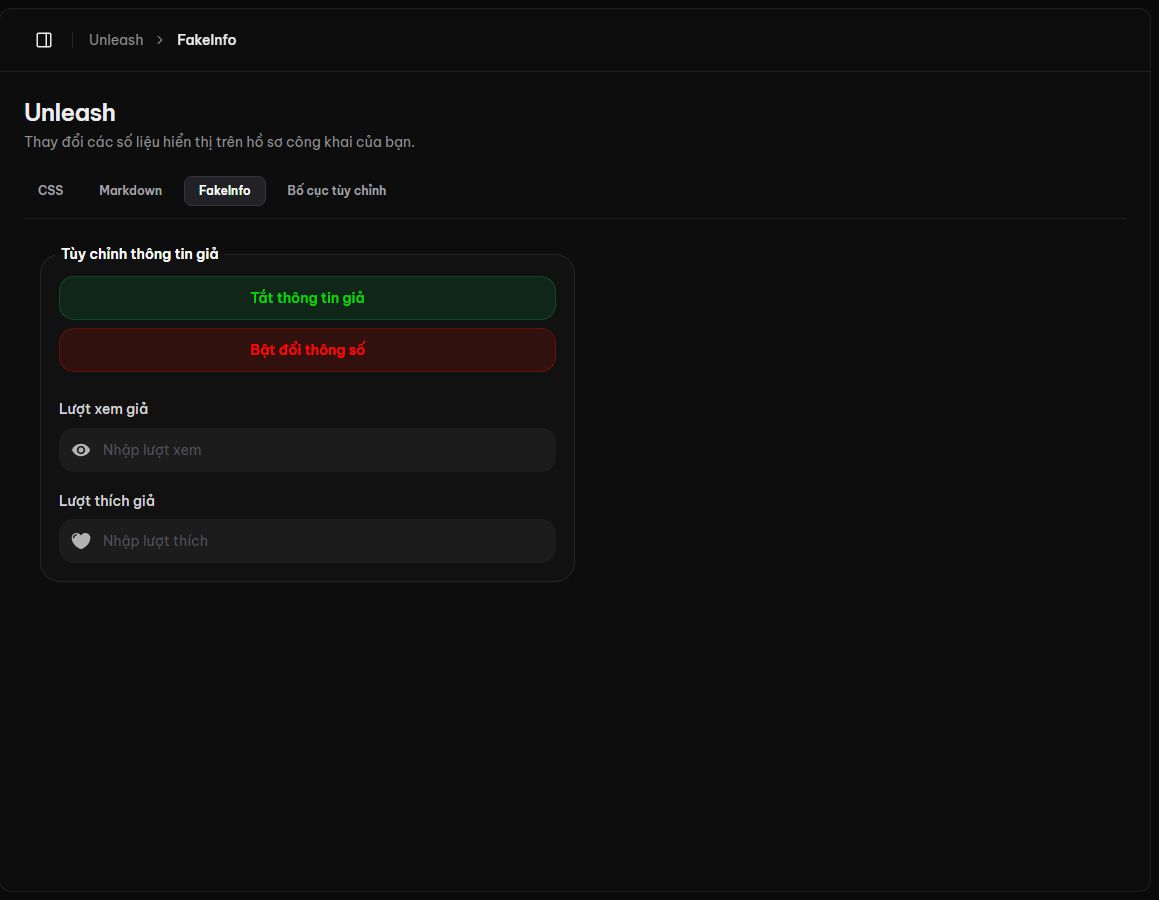This screenshot has width=1159, height=900.
Task: Click the Tùy chỉnh thông tin giả legend
Action: (x=140, y=254)
